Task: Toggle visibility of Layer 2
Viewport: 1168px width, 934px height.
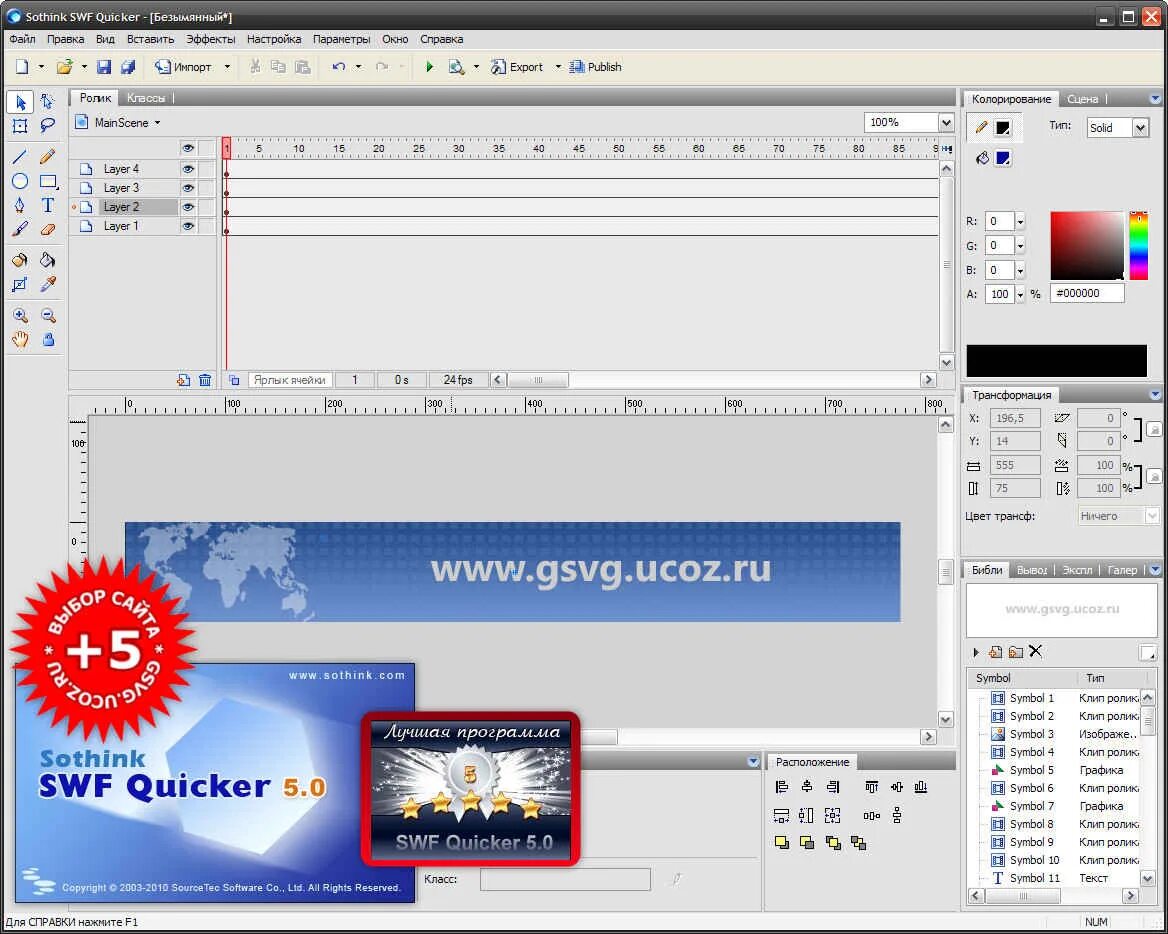Action: (x=188, y=207)
